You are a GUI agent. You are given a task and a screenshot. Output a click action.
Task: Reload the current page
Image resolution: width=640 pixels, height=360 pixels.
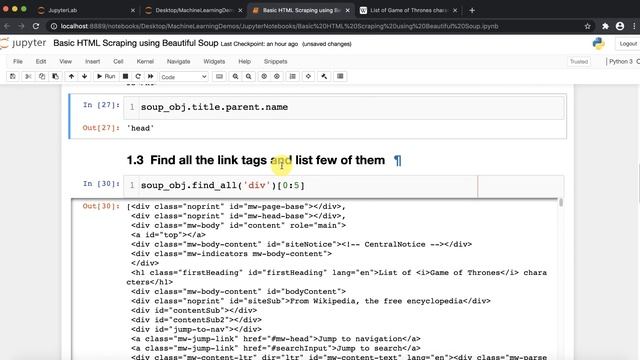tap(36, 26)
